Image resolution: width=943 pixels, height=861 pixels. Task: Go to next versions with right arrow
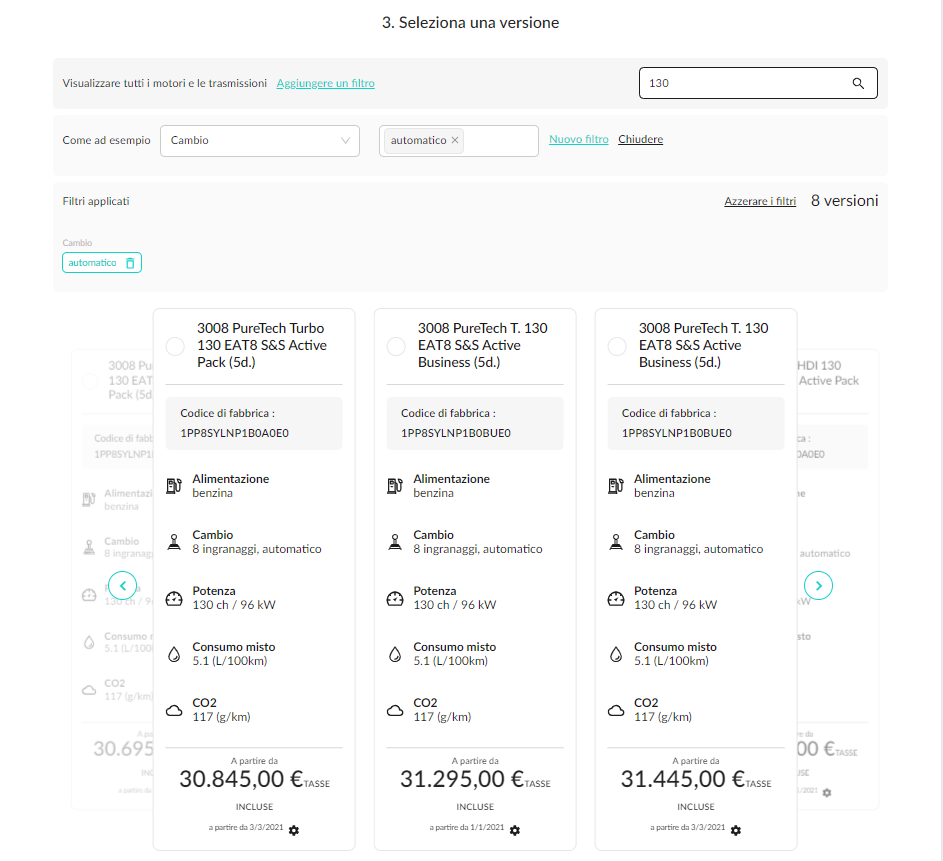pyautogui.click(x=819, y=586)
